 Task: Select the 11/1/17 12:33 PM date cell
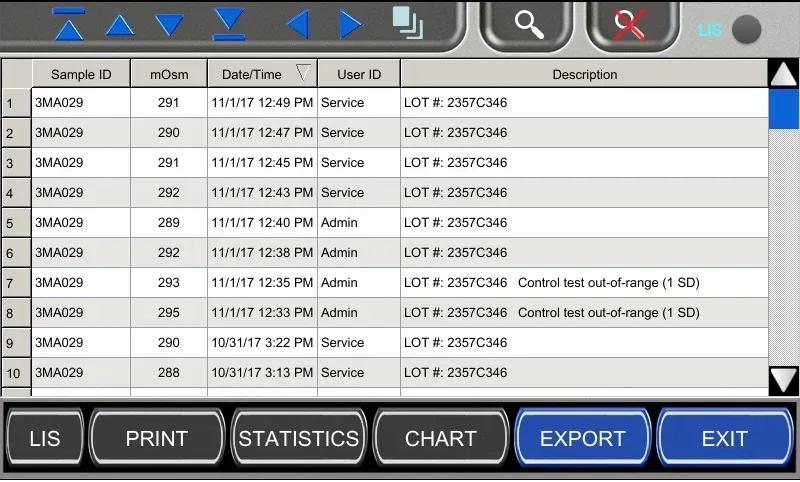[262, 313]
